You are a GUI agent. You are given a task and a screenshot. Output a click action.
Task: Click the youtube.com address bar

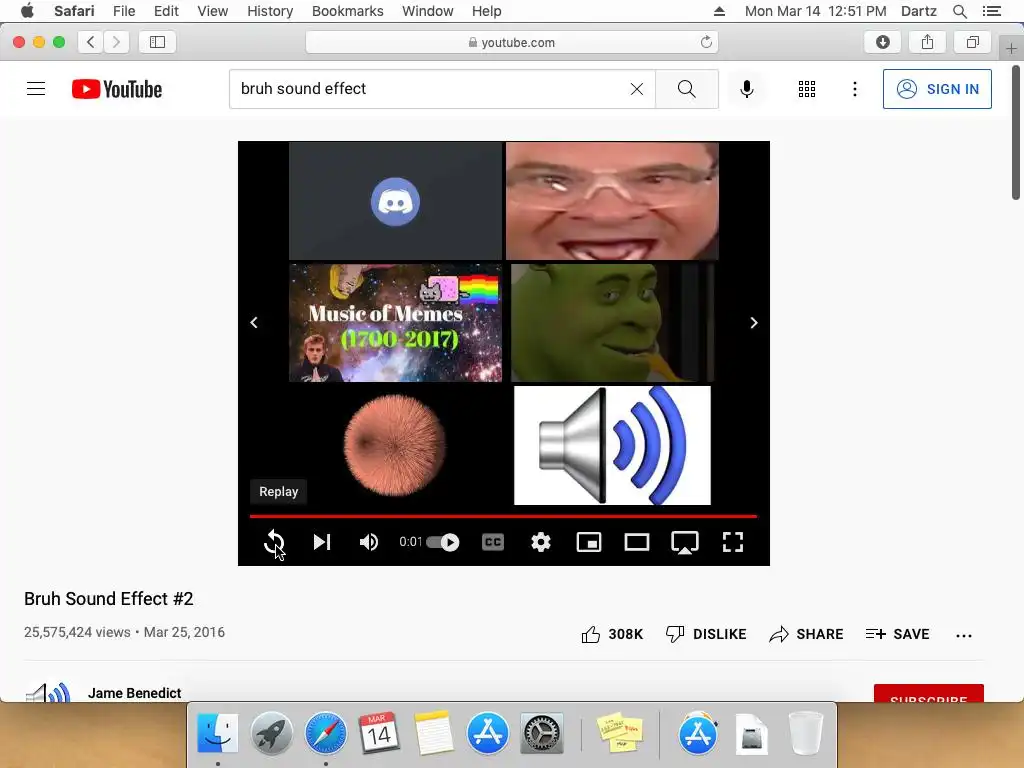pyautogui.click(x=512, y=42)
